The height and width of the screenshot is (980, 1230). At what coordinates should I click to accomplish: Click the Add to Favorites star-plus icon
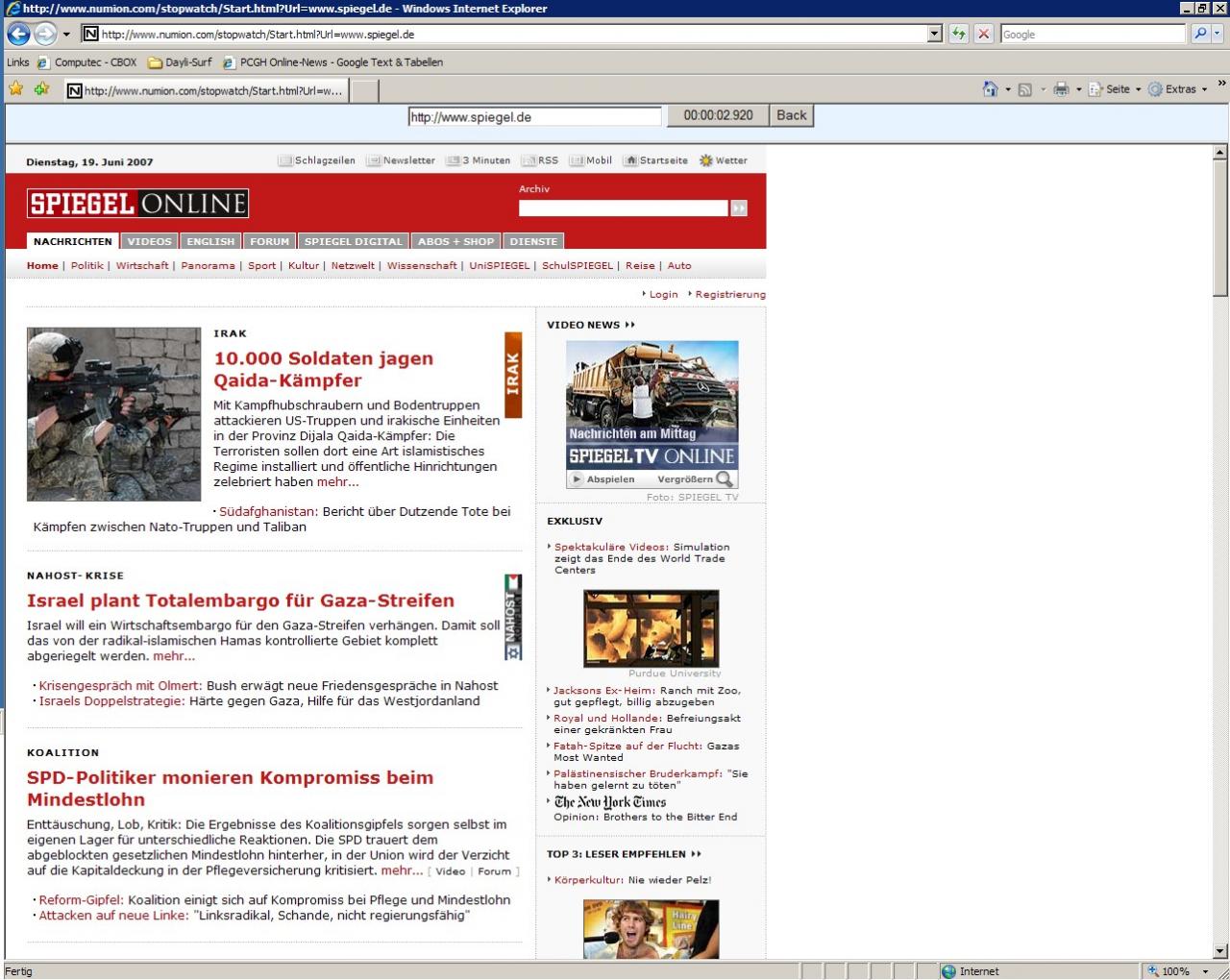click(x=41, y=89)
